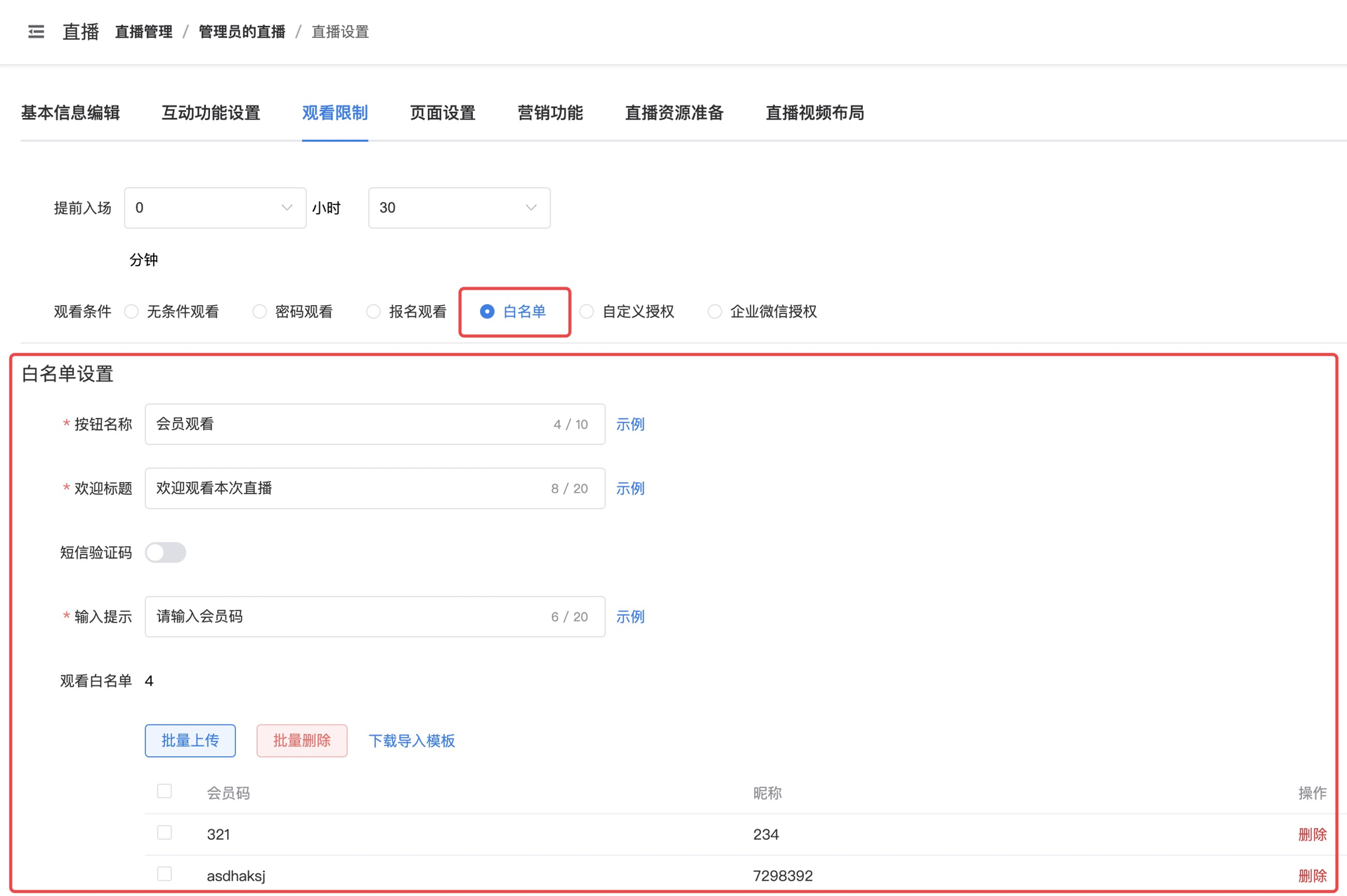Delete the asdhaksj whitelist row

pos(1311,875)
